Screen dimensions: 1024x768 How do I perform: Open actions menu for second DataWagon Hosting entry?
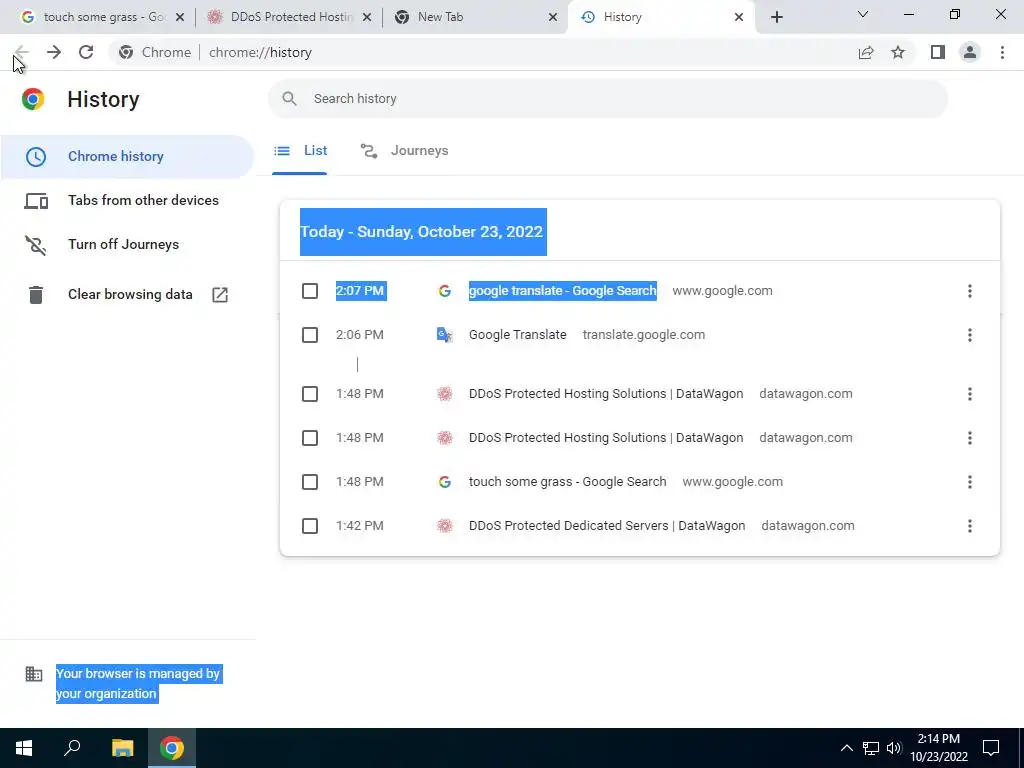click(970, 438)
